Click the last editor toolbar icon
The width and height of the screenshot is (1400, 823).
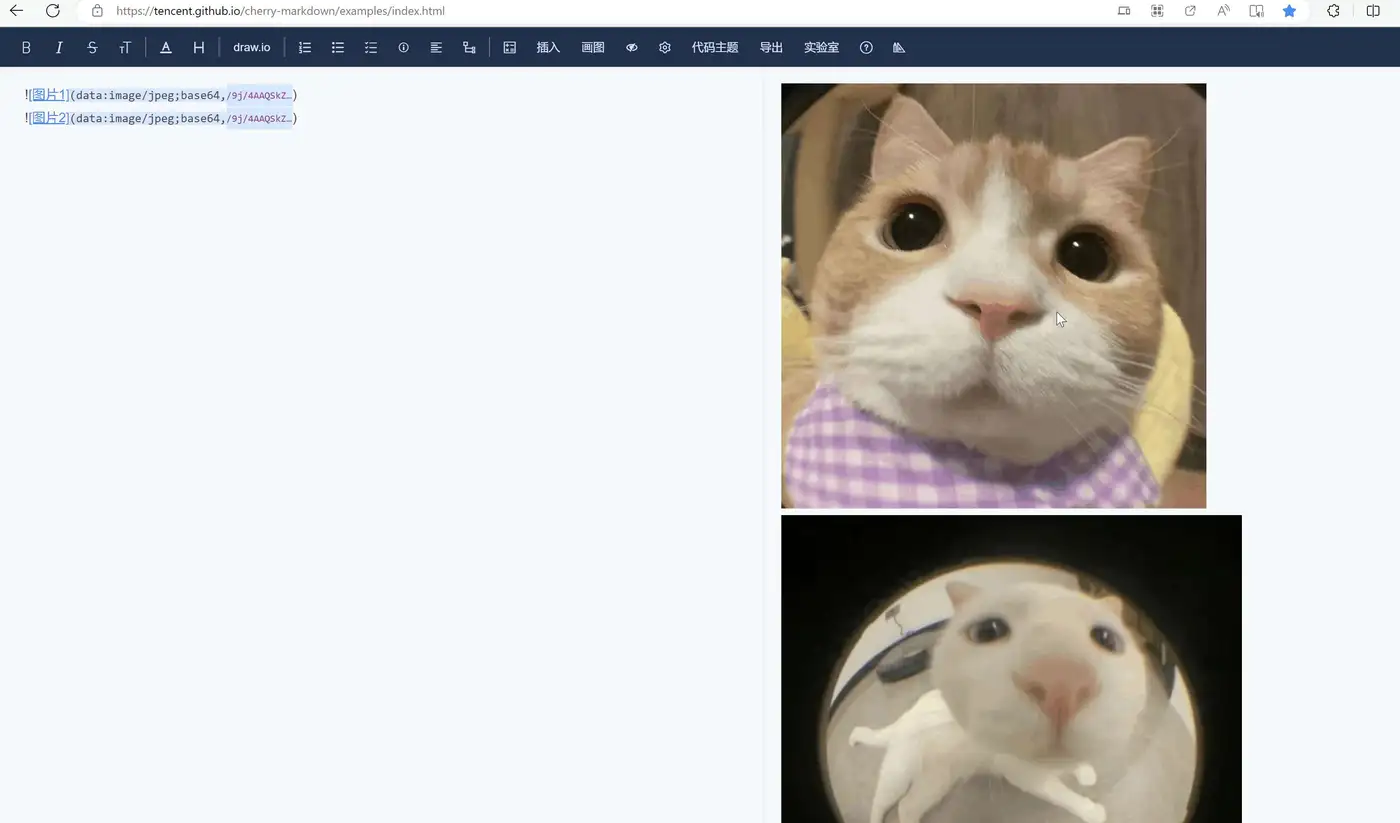pos(899,48)
